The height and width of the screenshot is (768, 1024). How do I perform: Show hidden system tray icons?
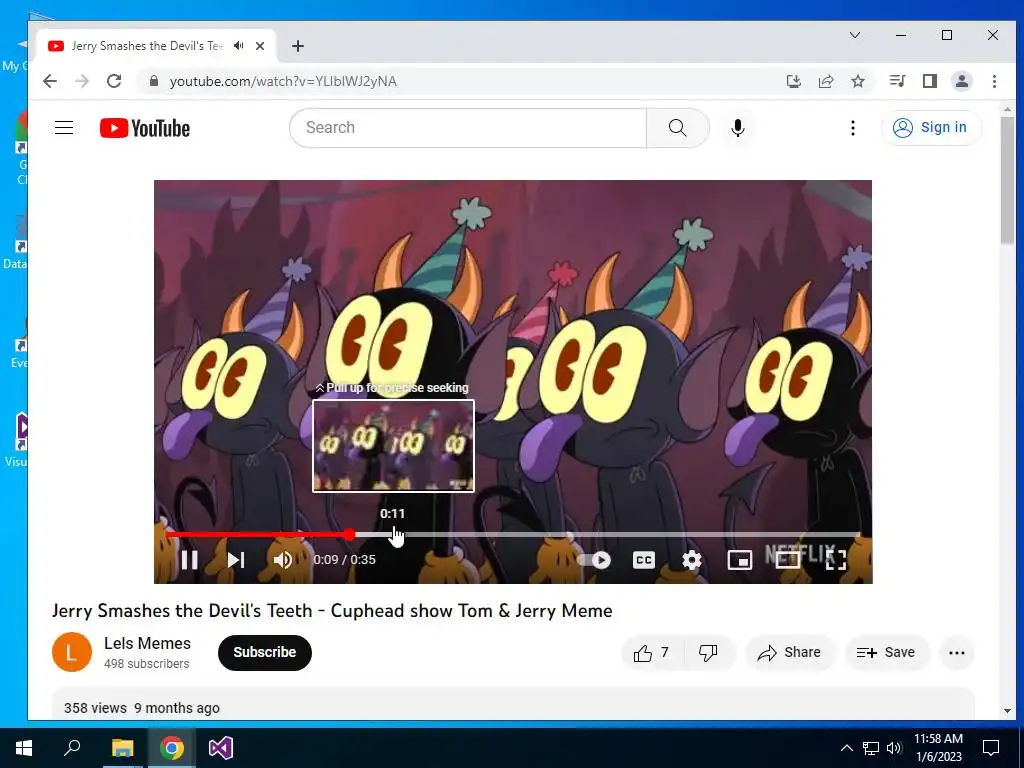(x=846, y=748)
